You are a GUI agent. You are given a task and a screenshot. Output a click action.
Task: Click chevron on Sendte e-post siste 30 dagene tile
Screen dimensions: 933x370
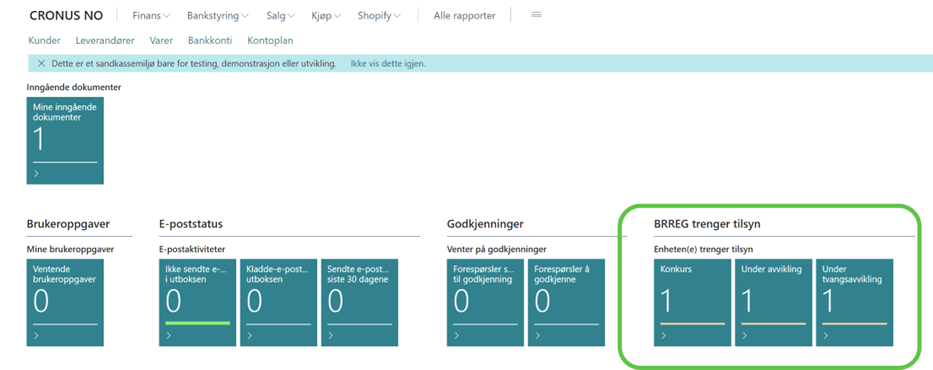point(331,335)
